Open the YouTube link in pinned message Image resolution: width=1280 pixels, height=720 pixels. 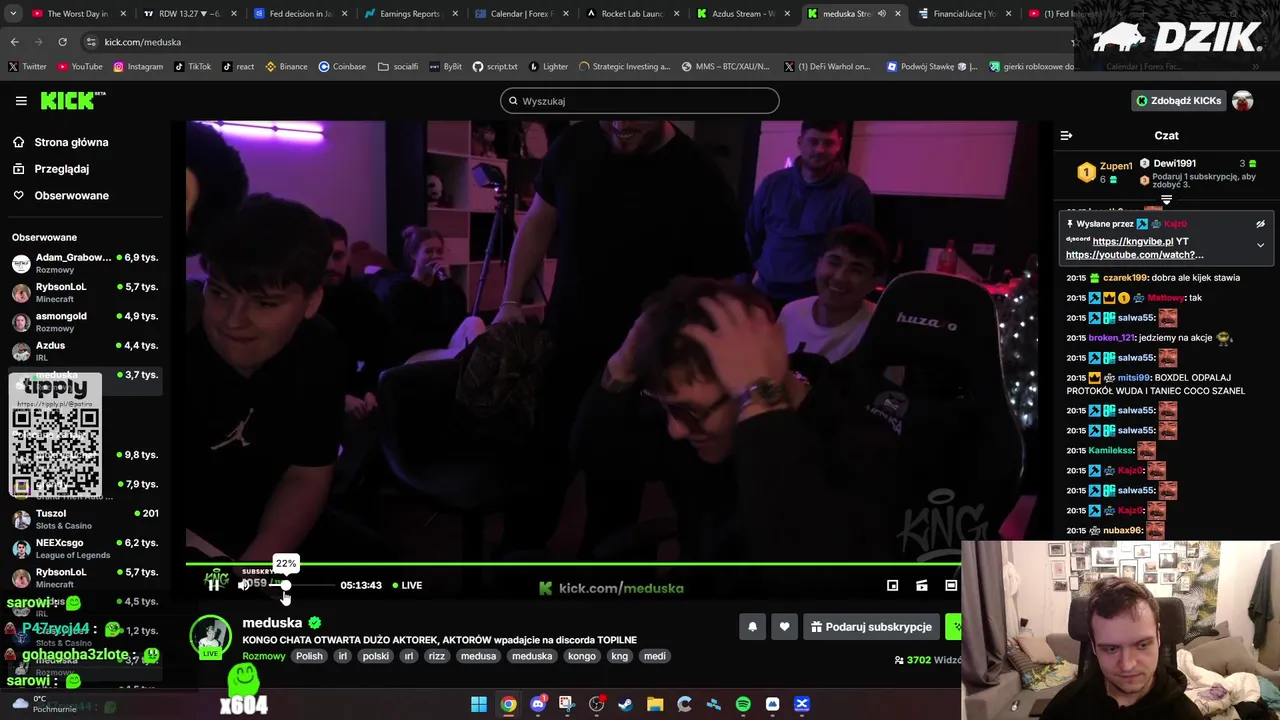pyautogui.click(x=1134, y=255)
